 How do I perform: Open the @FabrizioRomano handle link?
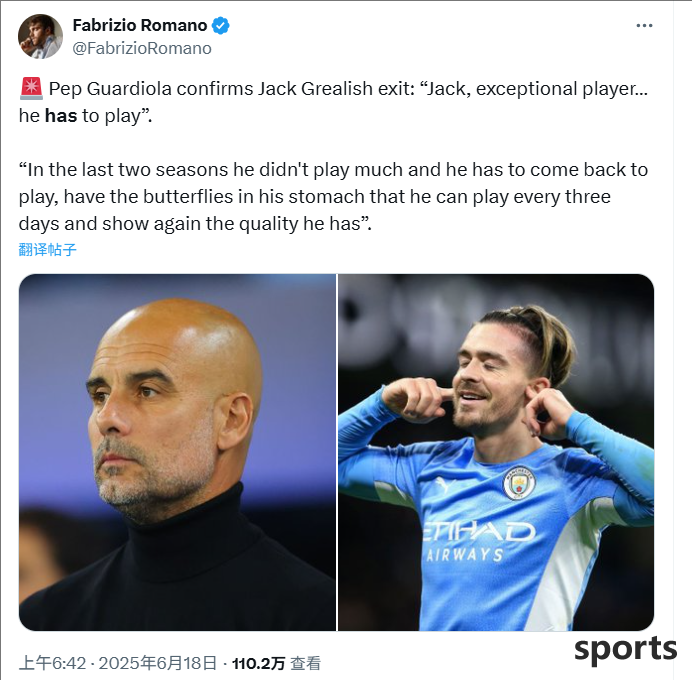142,49
